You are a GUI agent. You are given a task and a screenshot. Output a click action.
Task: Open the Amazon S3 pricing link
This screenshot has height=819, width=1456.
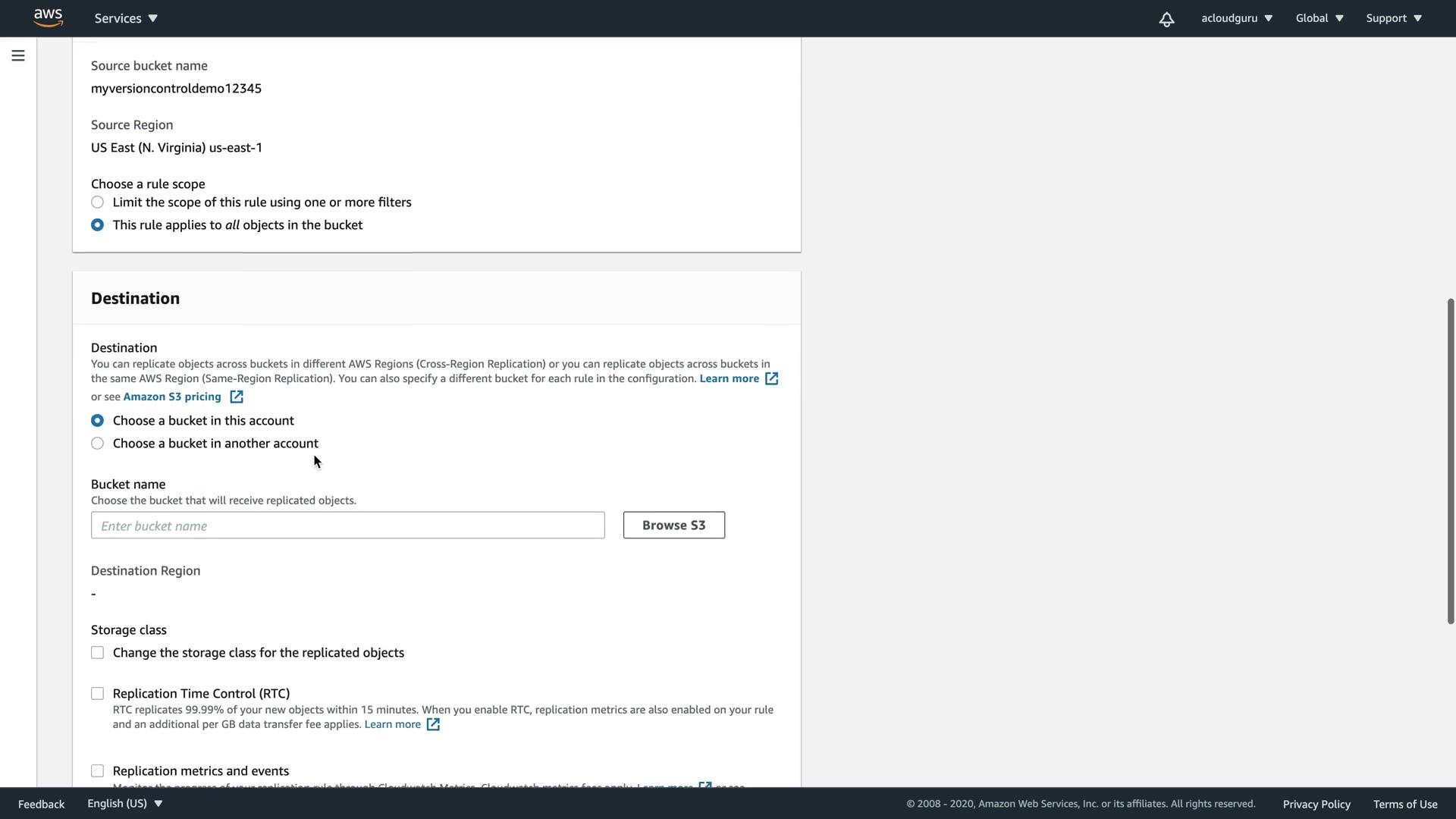(172, 397)
